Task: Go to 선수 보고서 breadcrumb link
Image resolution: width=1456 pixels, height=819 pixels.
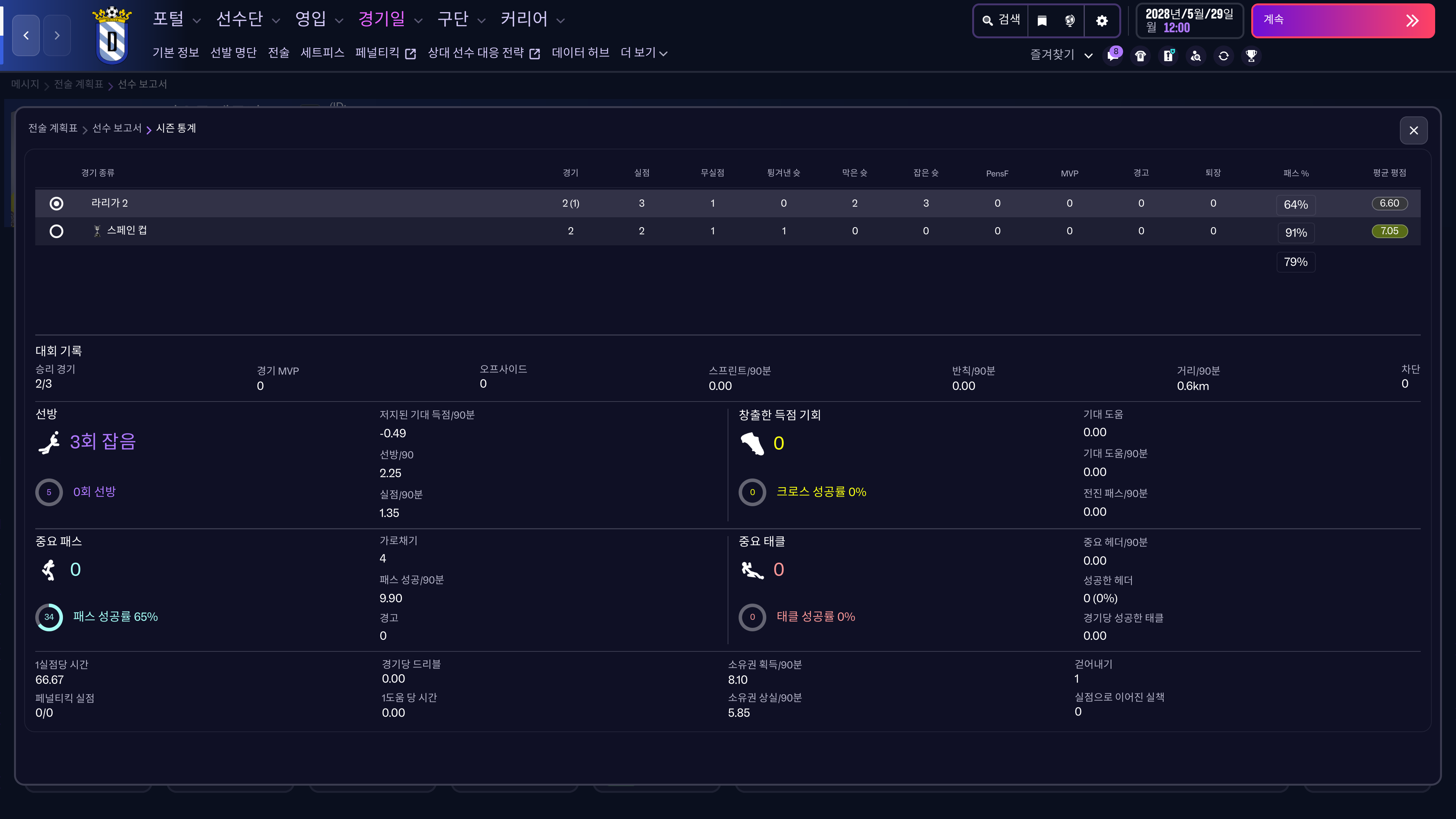Action: point(116,128)
